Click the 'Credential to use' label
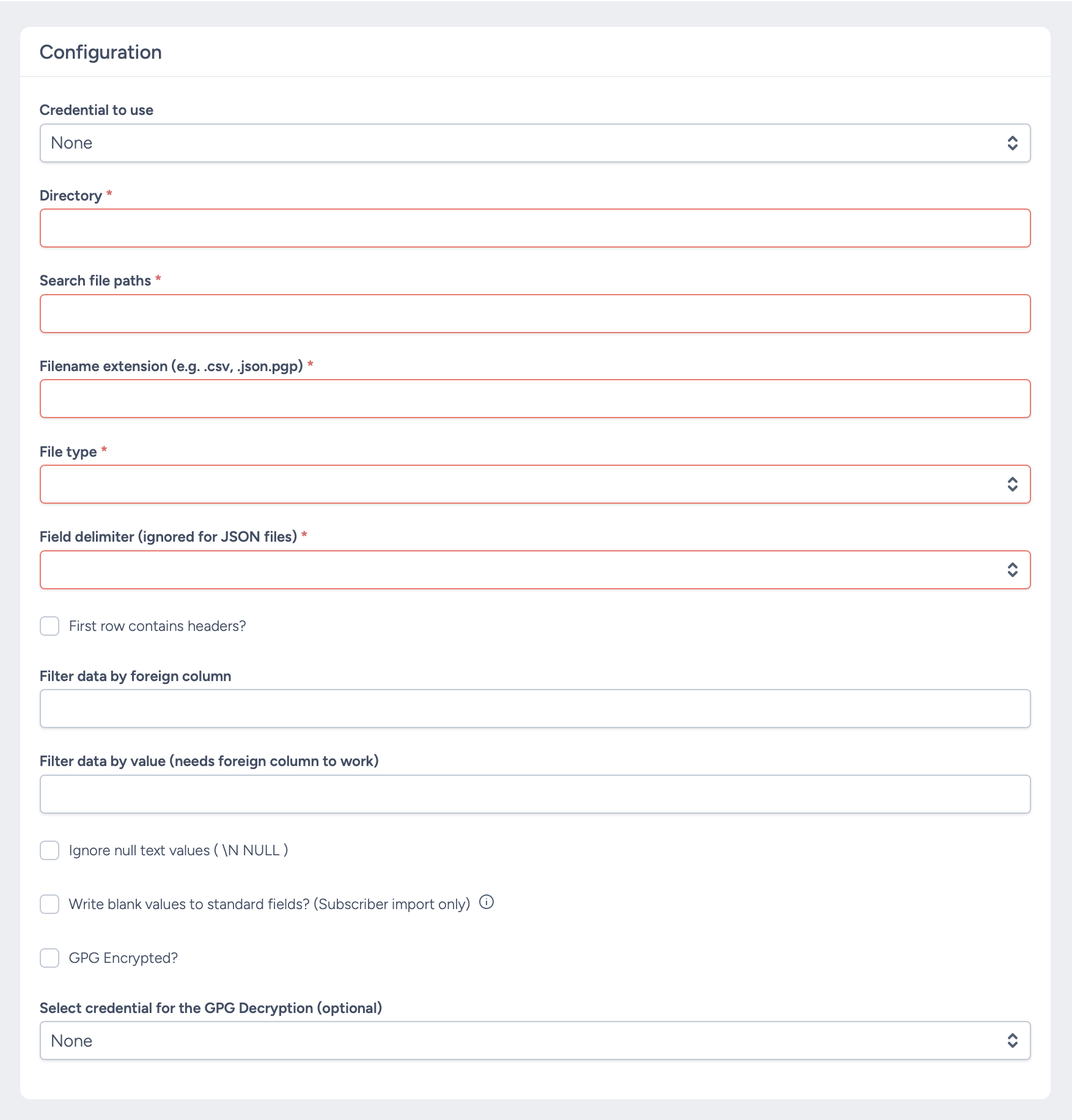 (x=97, y=110)
